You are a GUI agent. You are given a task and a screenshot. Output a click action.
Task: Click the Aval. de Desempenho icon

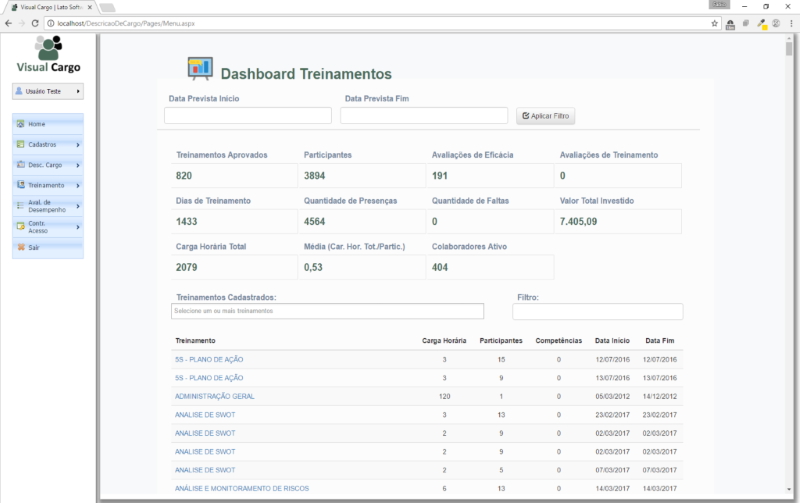tap(20, 206)
